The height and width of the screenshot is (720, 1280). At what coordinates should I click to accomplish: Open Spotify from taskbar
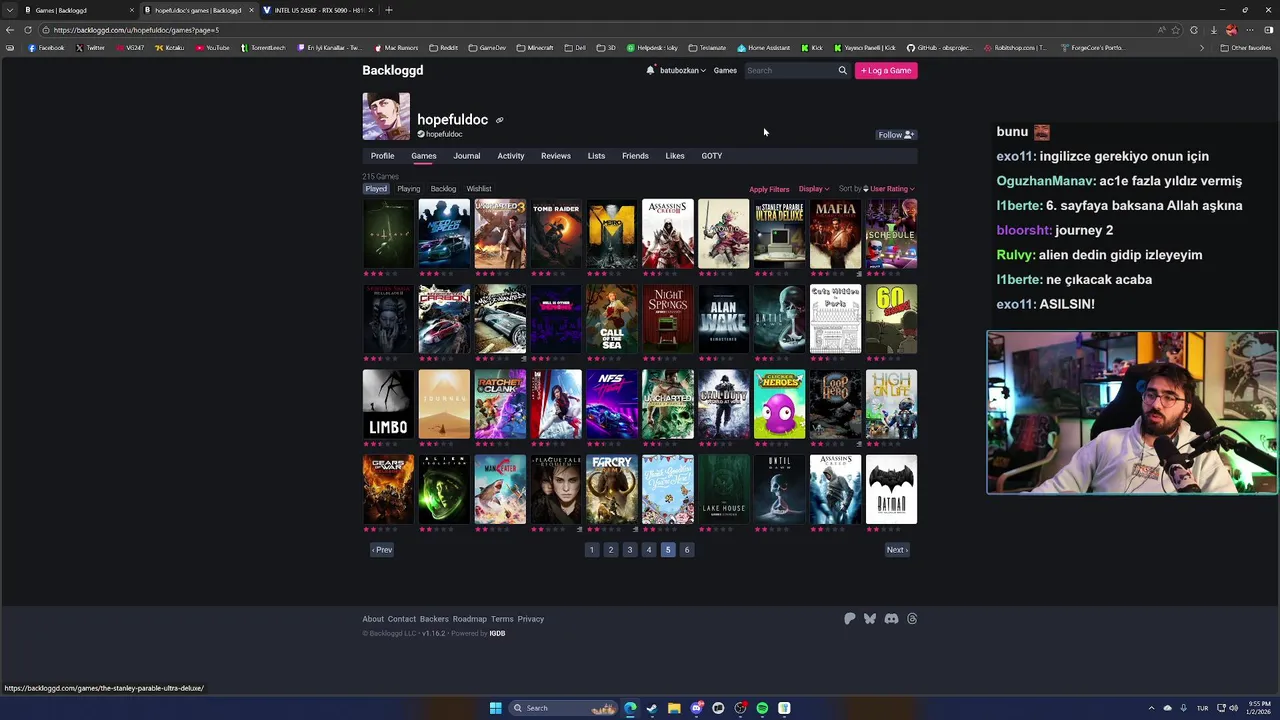pyautogui.click(x=762, y=708)
